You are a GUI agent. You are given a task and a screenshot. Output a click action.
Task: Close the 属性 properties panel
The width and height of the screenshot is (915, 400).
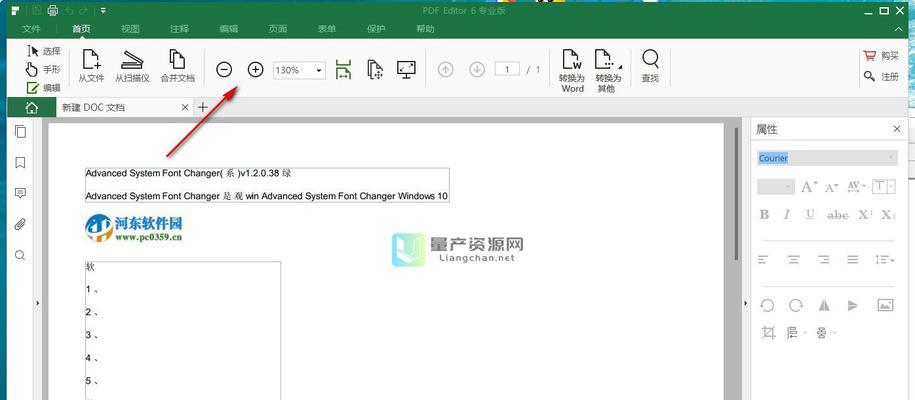(x=897, y=129)
